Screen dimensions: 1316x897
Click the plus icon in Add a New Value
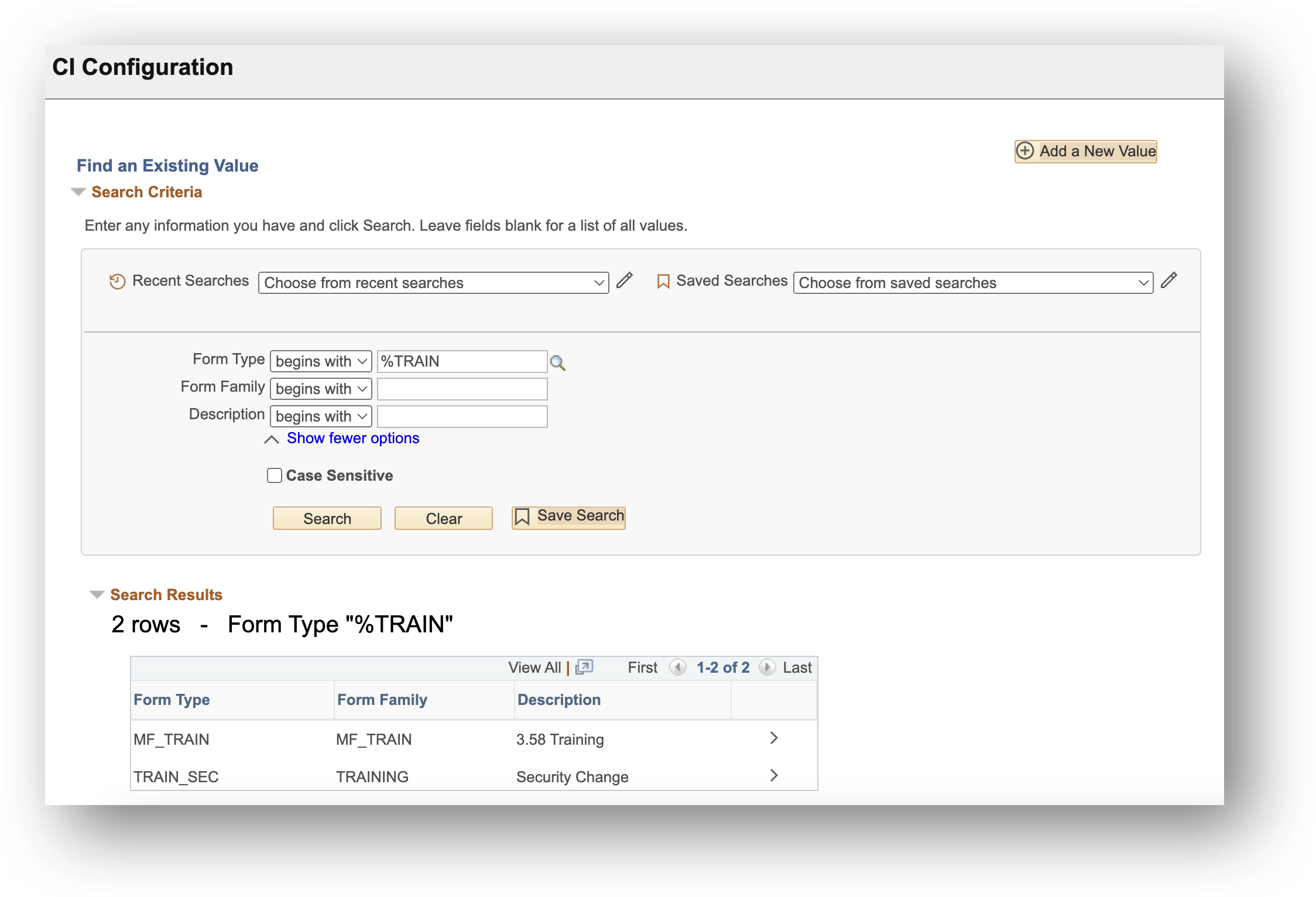pos(1025,151)
